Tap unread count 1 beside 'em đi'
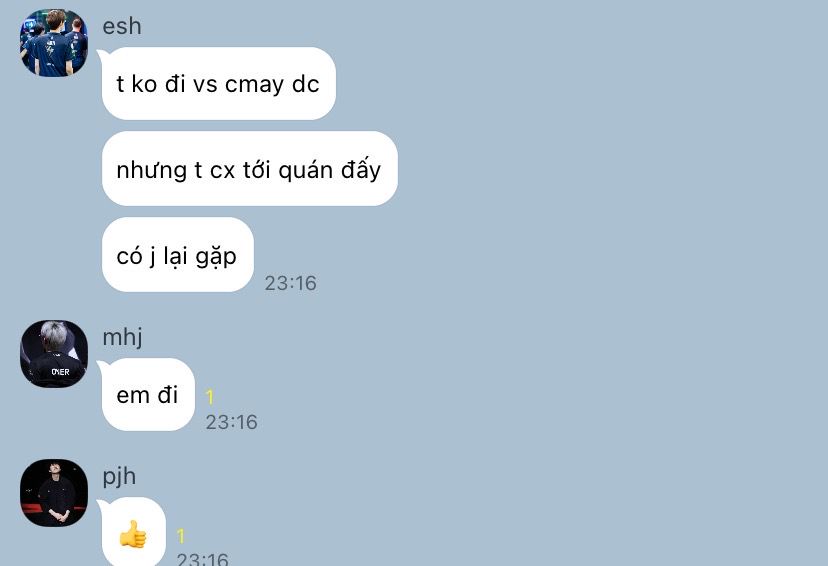This screenshot has height=566, width=828. pos(210,397)
